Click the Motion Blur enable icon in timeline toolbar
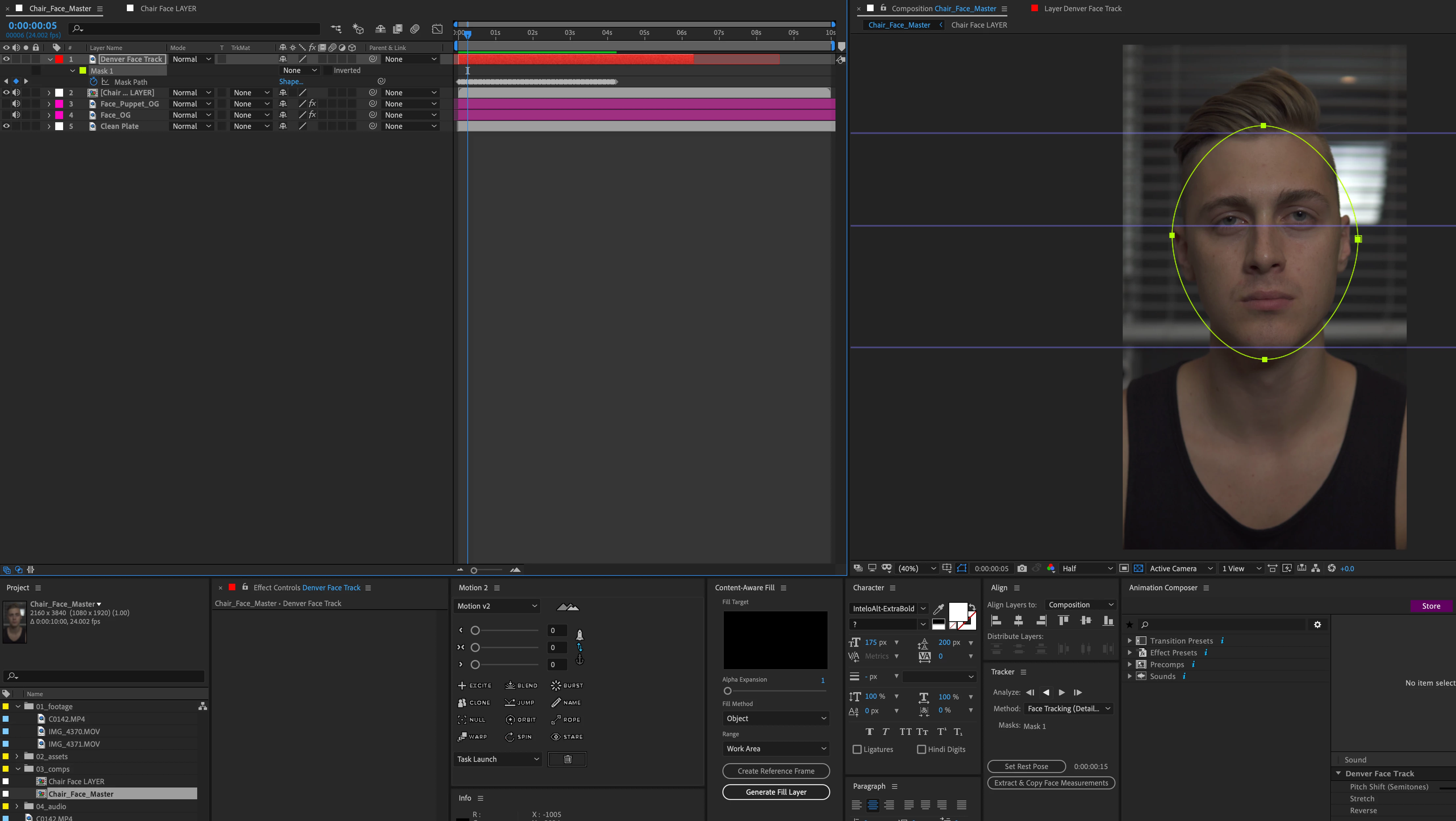1456x821 pixels. [x=415, y=29]
